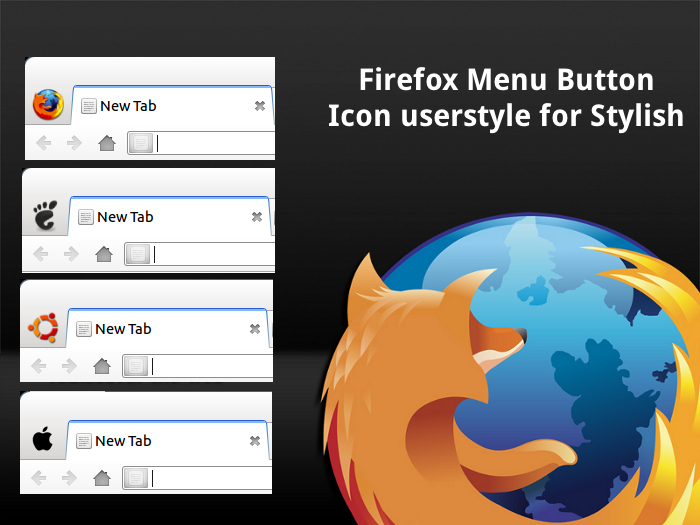Open home page in Apple-logo browser preview
This screenshot has width=700, height=525.
(x=102, y=478)
